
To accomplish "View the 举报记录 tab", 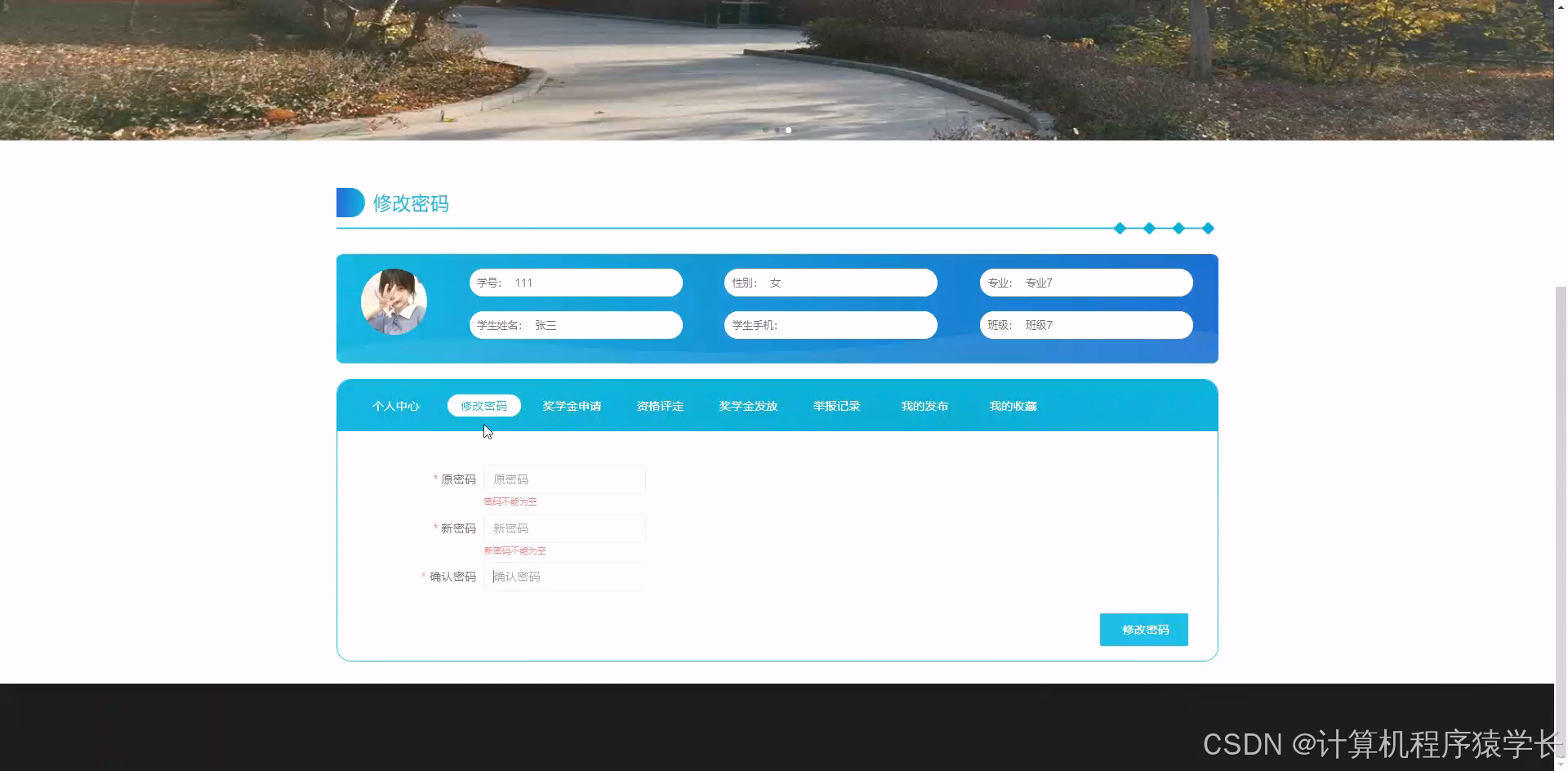I will (x=836, y=405).
